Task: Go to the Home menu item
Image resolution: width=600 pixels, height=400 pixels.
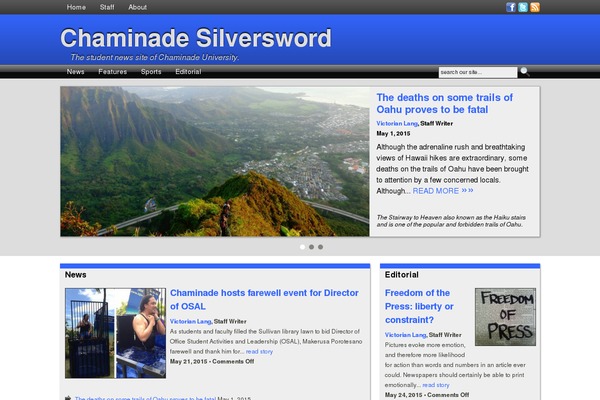Action: [76, 7]
